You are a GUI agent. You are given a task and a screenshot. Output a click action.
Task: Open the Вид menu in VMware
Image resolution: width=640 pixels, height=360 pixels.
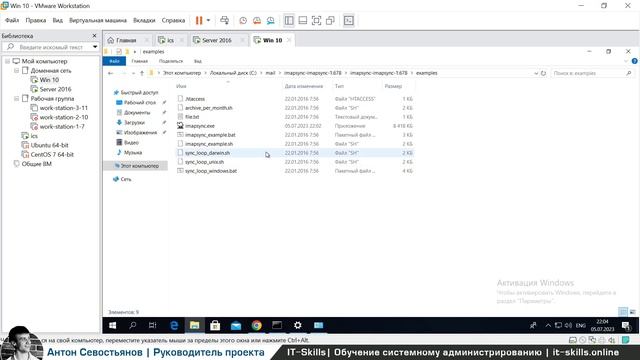(58, 20)
